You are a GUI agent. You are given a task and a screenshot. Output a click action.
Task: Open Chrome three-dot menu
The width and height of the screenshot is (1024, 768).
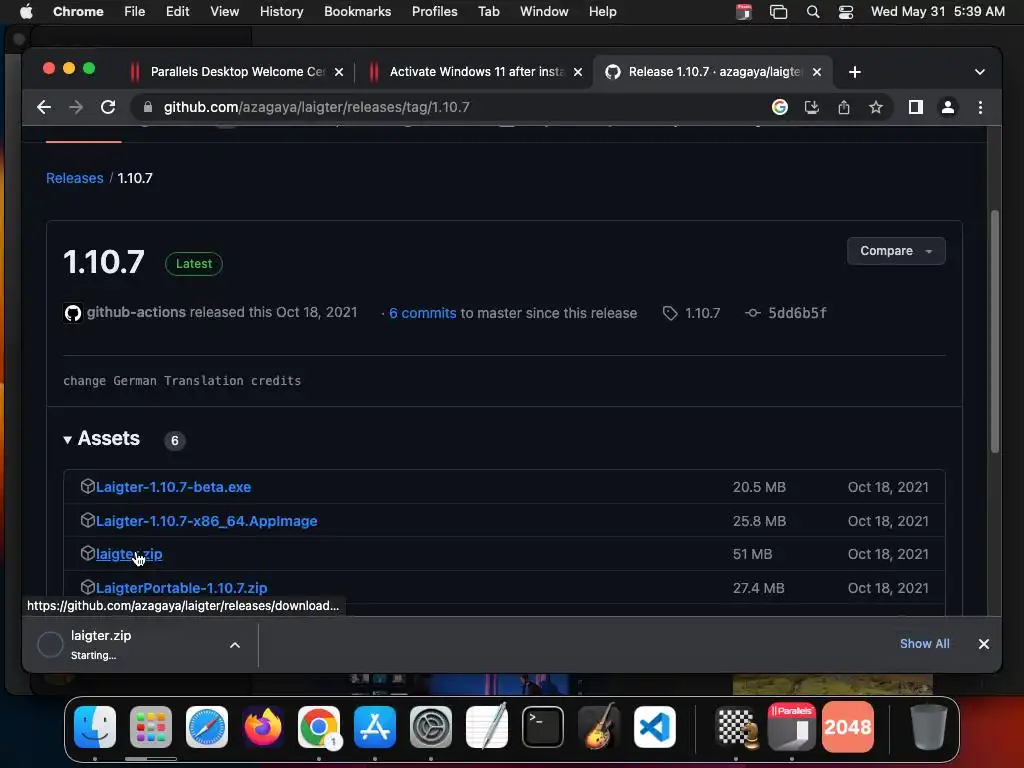tap(980, 107)
